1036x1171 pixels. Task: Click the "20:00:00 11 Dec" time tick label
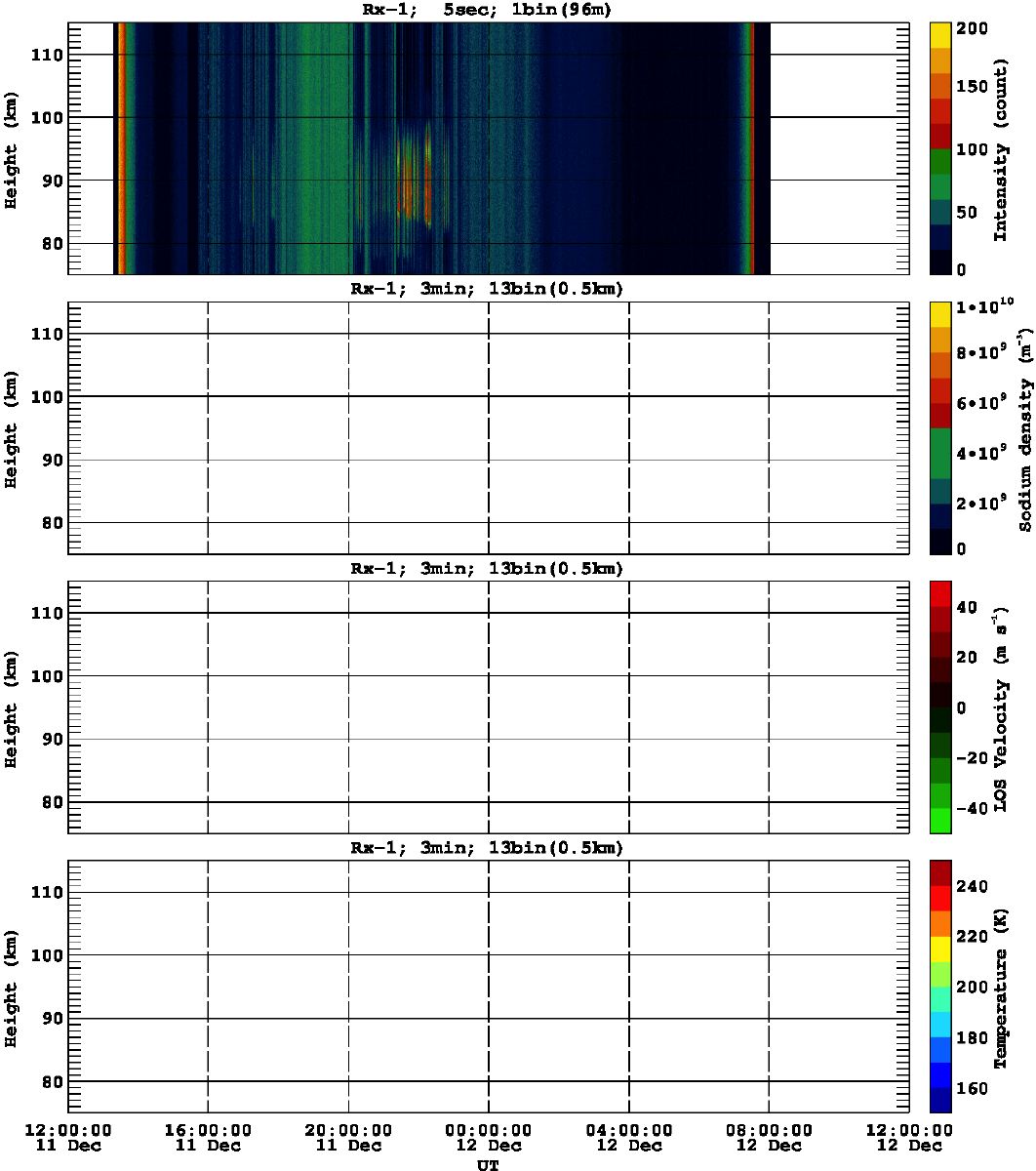tap(348, 1138)
